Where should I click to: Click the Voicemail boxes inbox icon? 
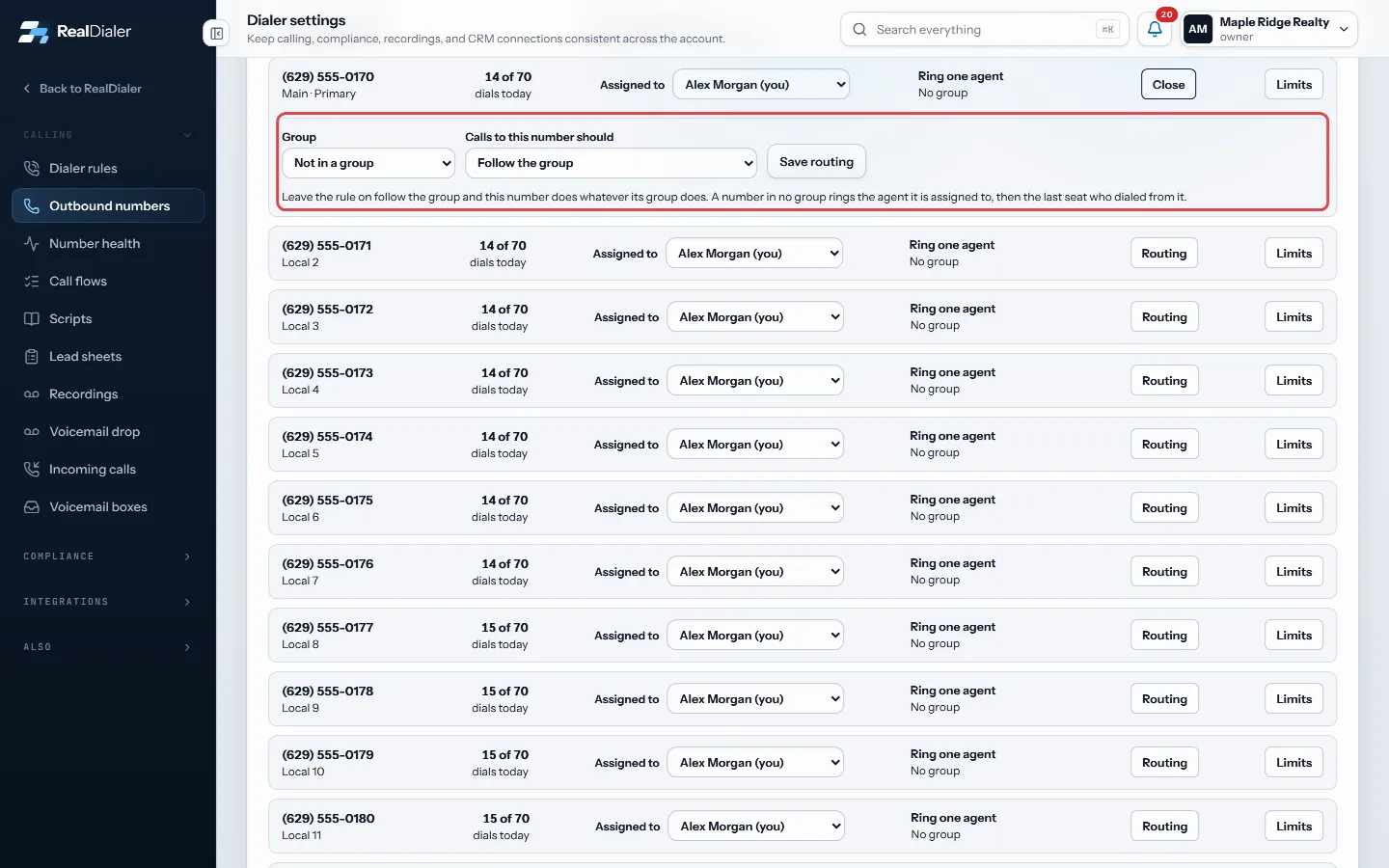pos(32,507)
